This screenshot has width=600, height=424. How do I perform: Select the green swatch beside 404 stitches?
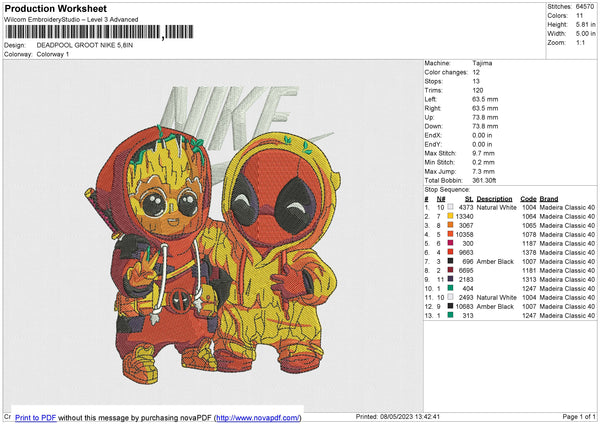point(450,288)
